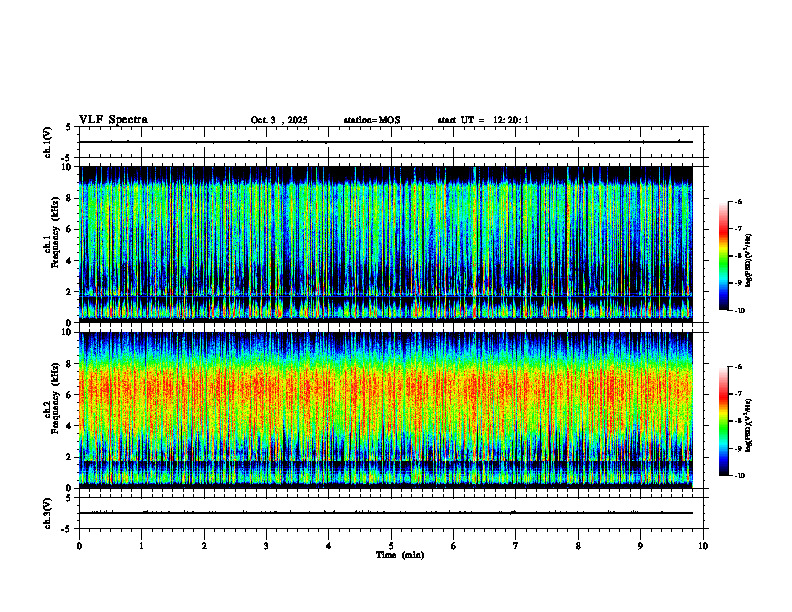
Task: Click time axis tick label "3"
Action: pos(266,546)
